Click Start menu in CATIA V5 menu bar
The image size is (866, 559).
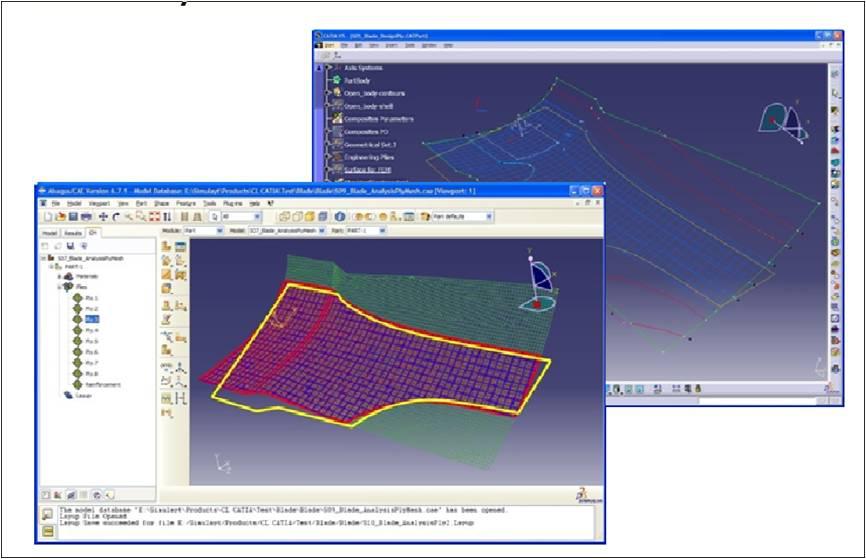329,45
